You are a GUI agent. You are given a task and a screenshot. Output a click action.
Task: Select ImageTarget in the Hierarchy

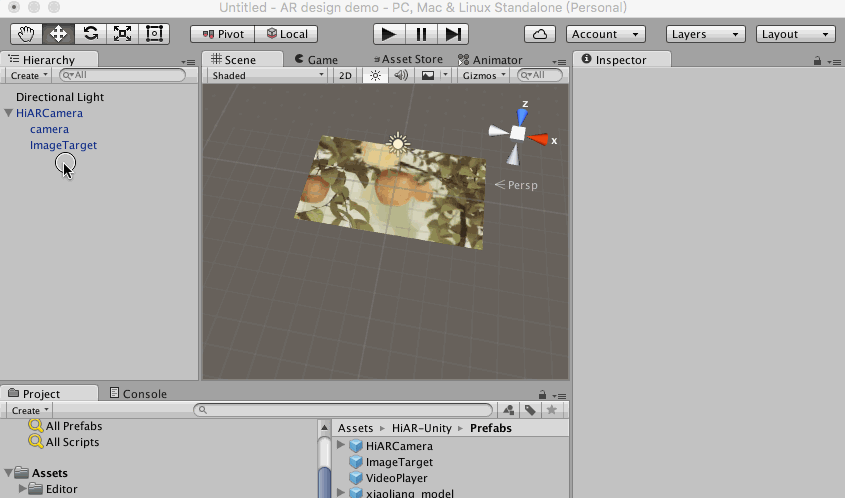tap(63, 145)
